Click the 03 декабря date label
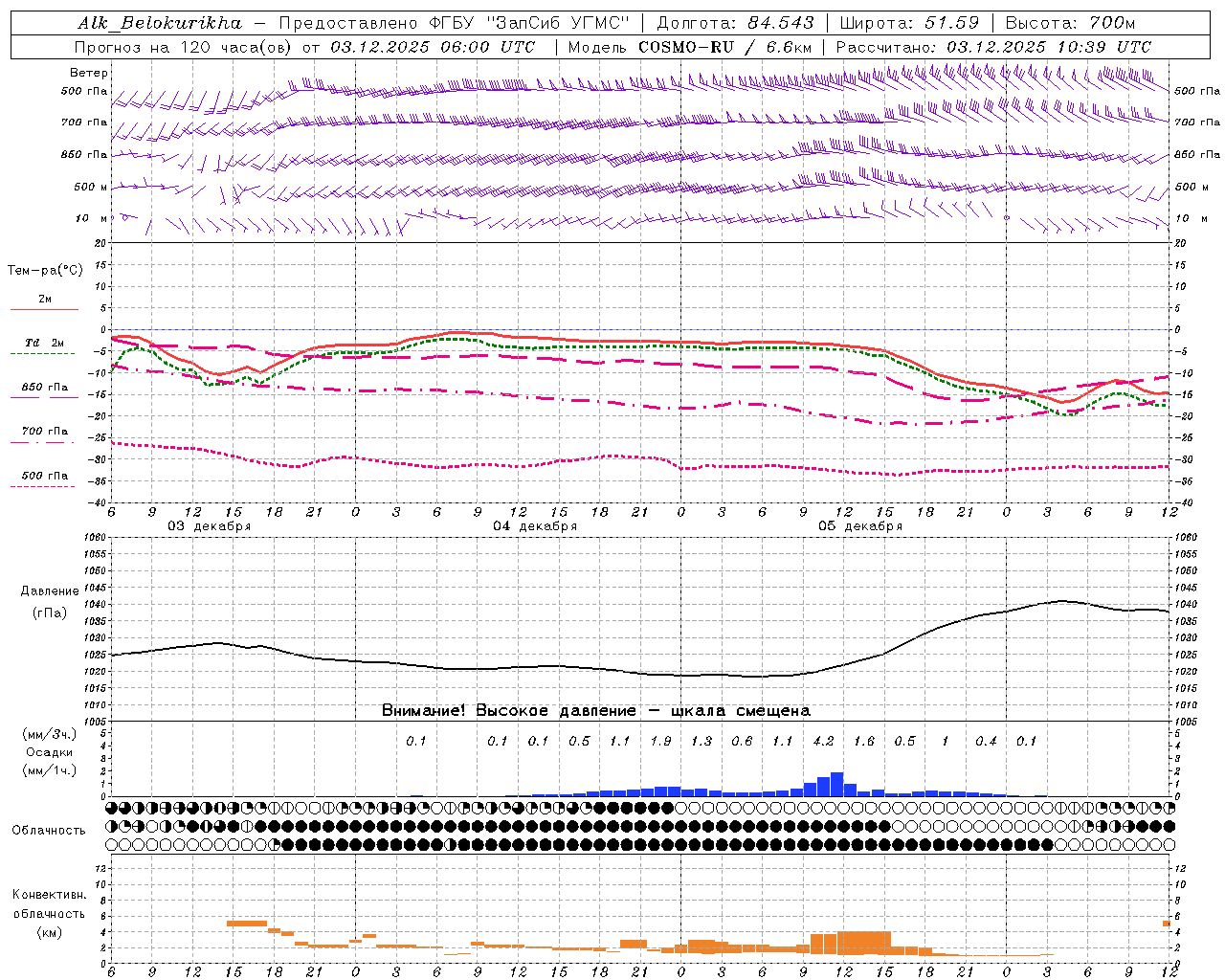 (210, 526)
